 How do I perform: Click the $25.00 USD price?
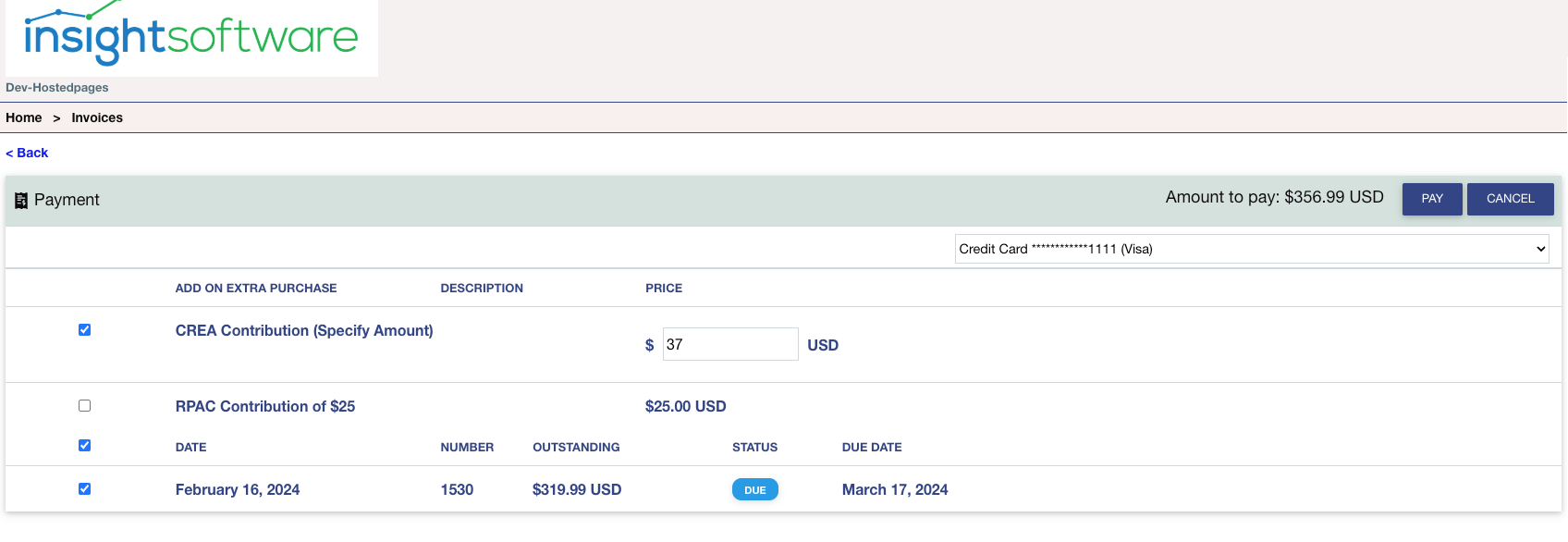[686, 407]
